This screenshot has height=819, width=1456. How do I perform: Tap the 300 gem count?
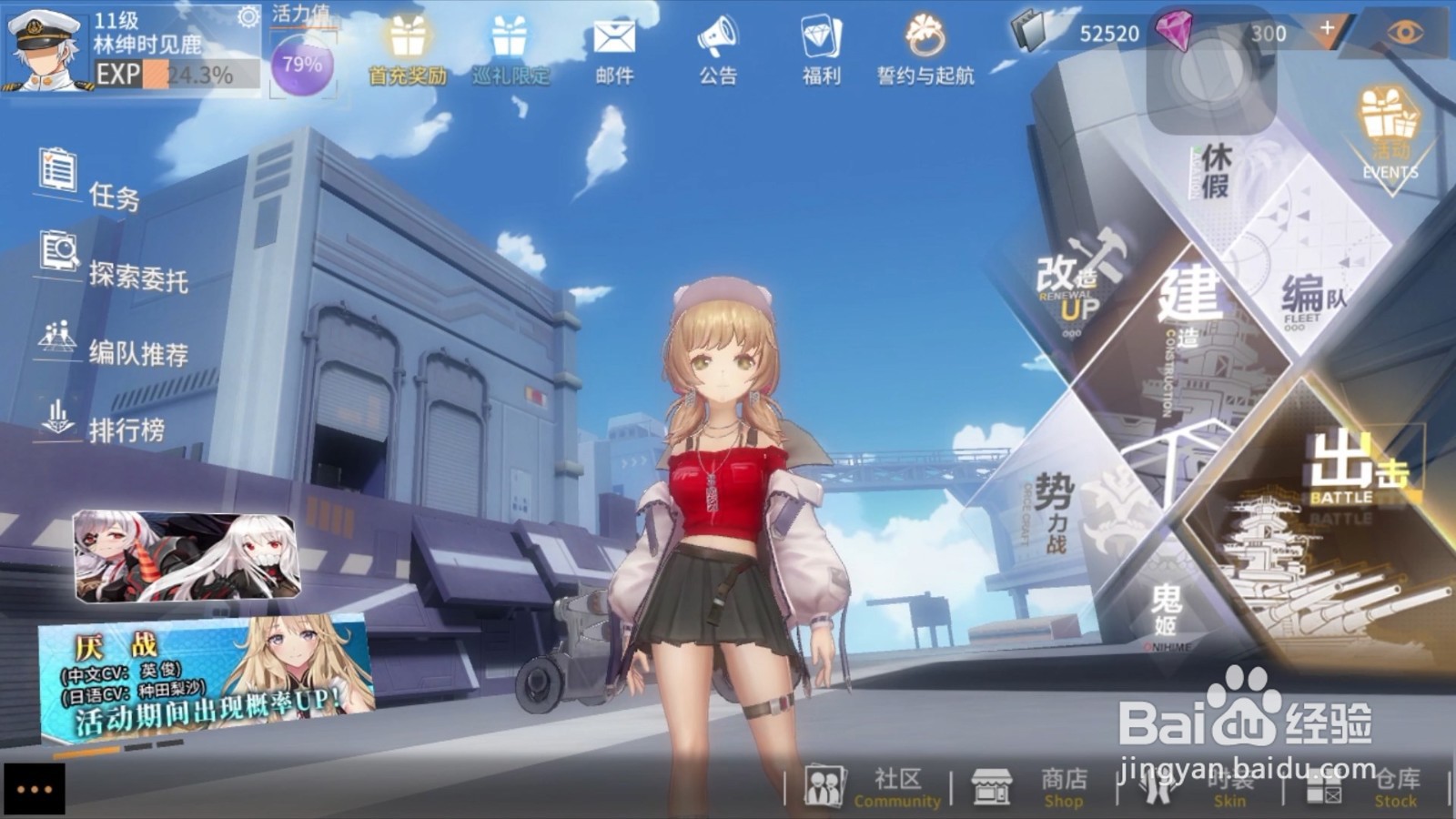point(1268,34)
